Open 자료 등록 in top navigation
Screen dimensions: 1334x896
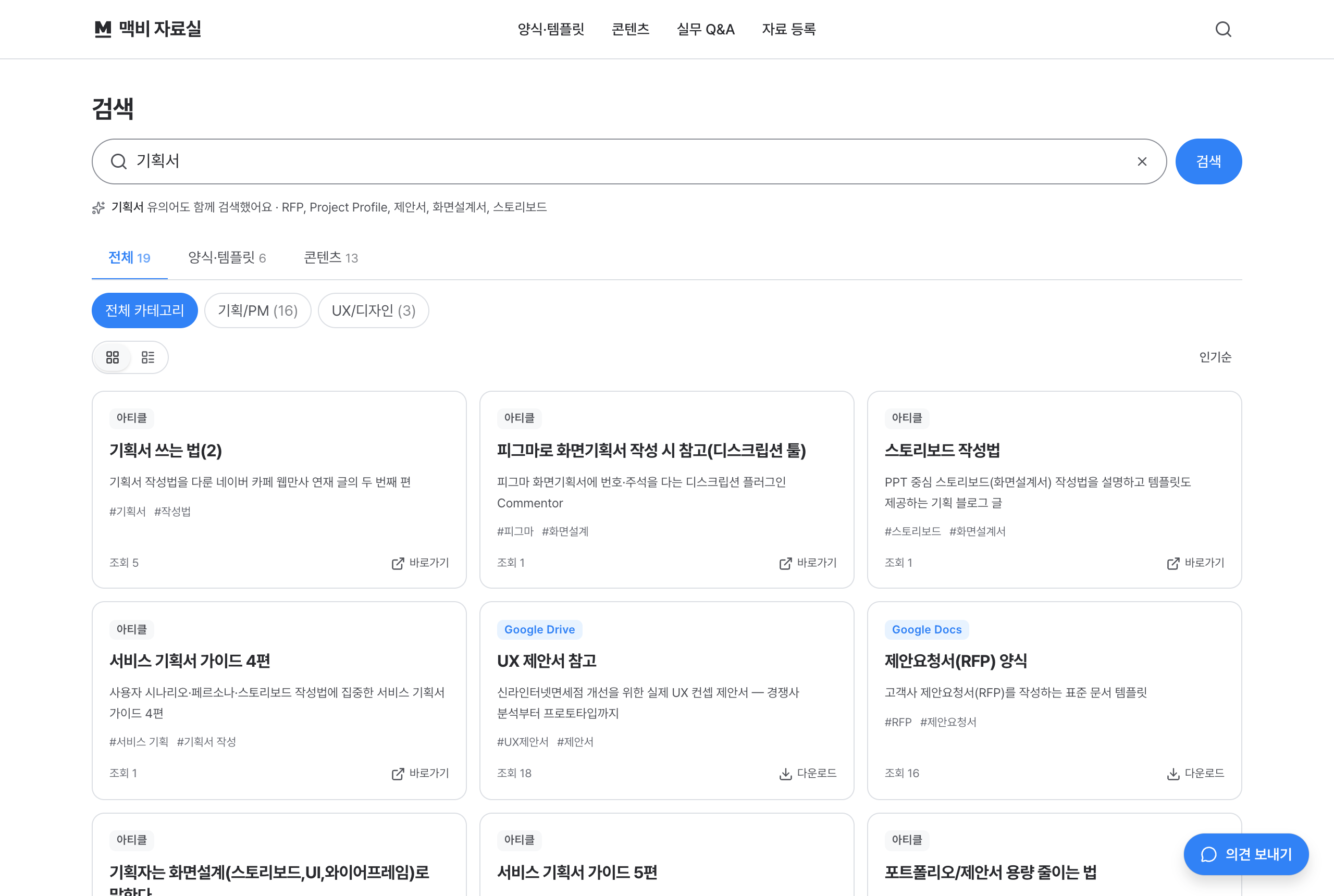pos(788,29)
